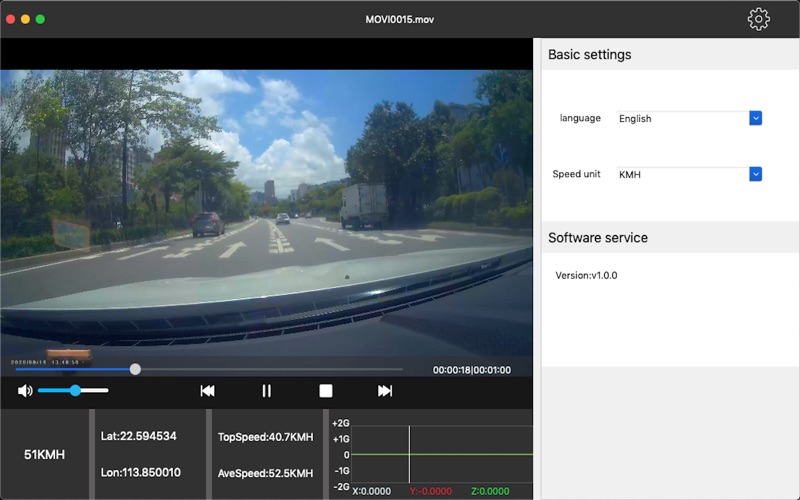Screen dimensions: 800x500
Task: Click the dashcam video frame
Action: click(x=266, y=212)
